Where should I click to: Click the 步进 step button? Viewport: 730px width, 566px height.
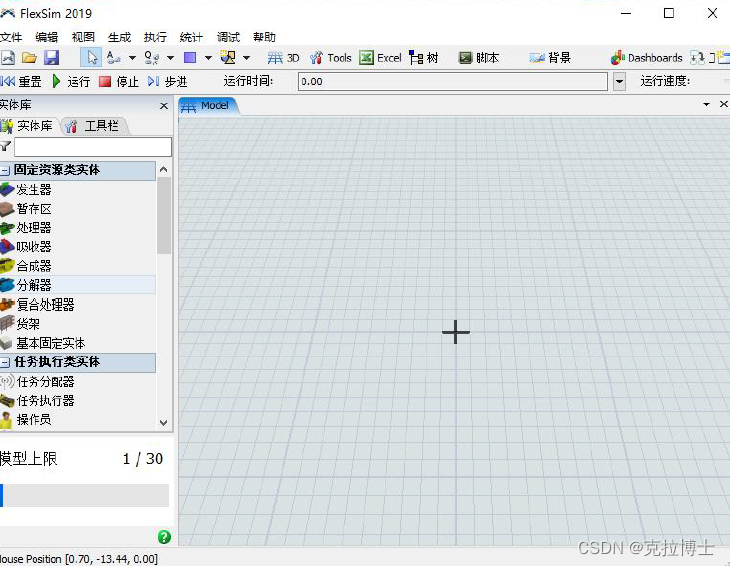(168, 82)
